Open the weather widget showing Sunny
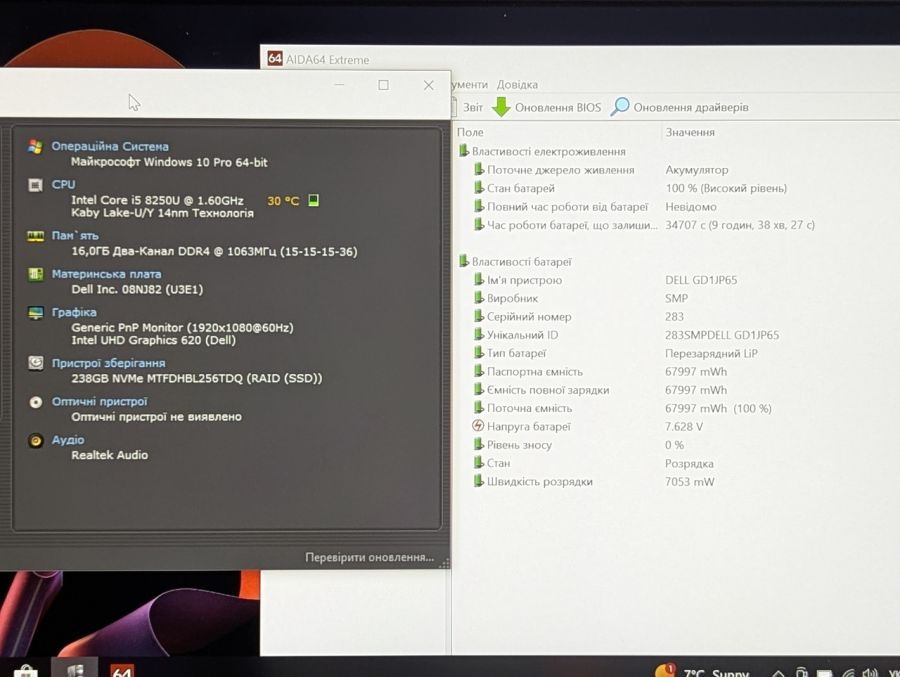The image size is (900, 677). (701, 671)
